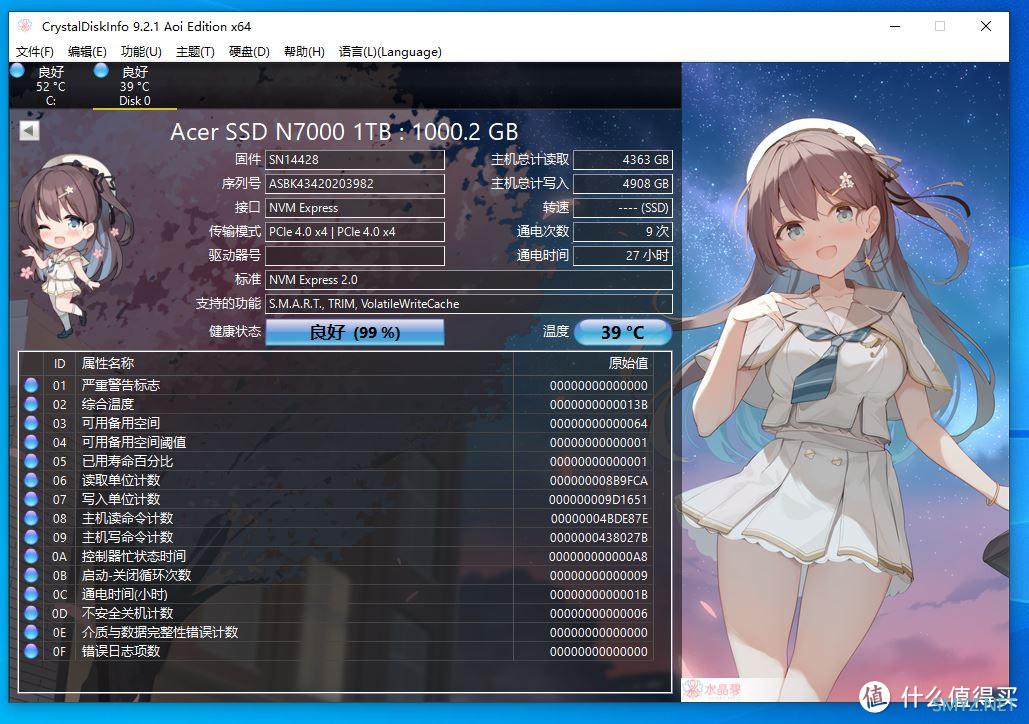The width and height of the screenshot is (1029, 724).
Task: Click the status orb for attribute 08 主机读命令计数
Action: (31, 518)
